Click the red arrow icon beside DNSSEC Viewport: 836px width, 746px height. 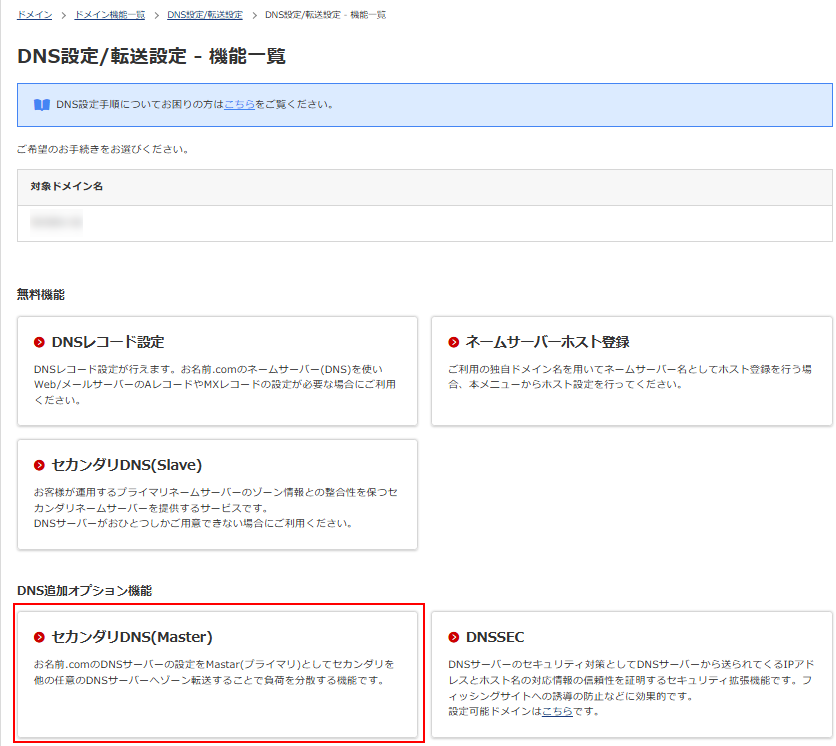pos(454,637)
